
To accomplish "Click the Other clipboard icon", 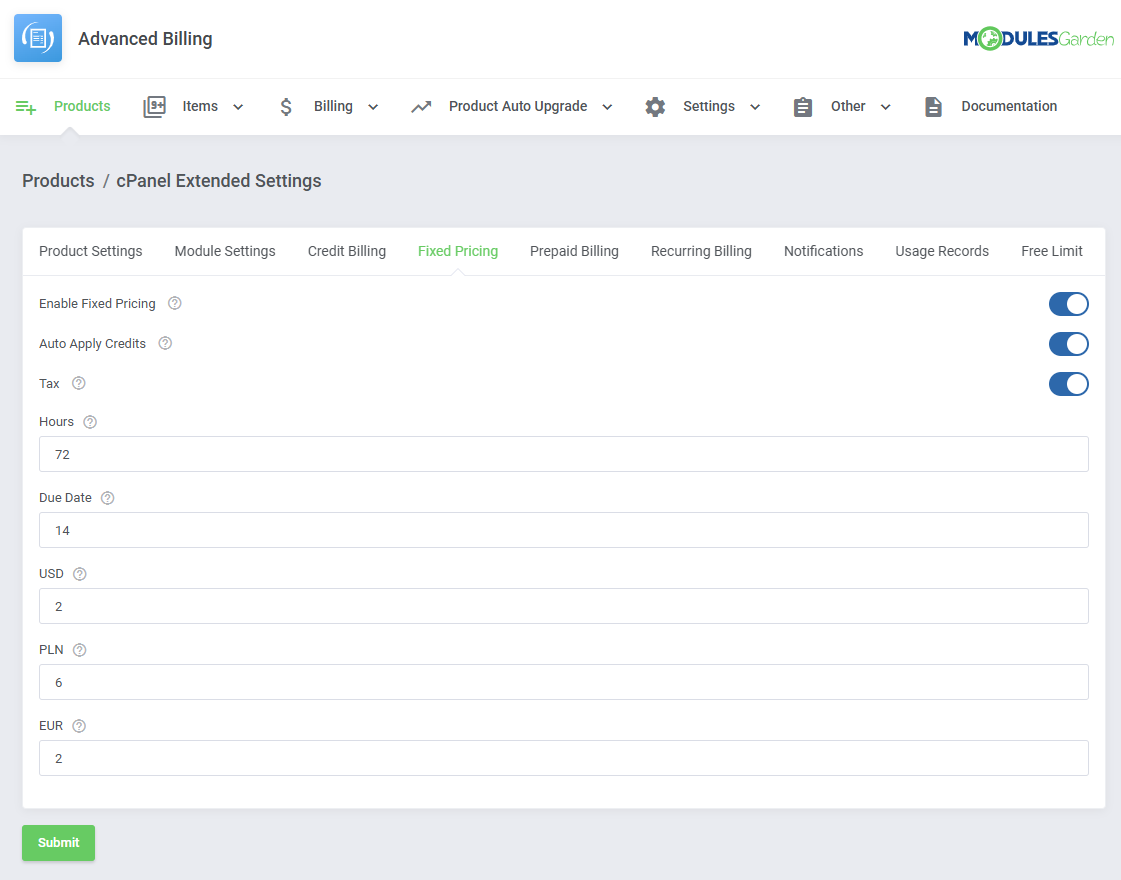I will (x=803, y=107).
